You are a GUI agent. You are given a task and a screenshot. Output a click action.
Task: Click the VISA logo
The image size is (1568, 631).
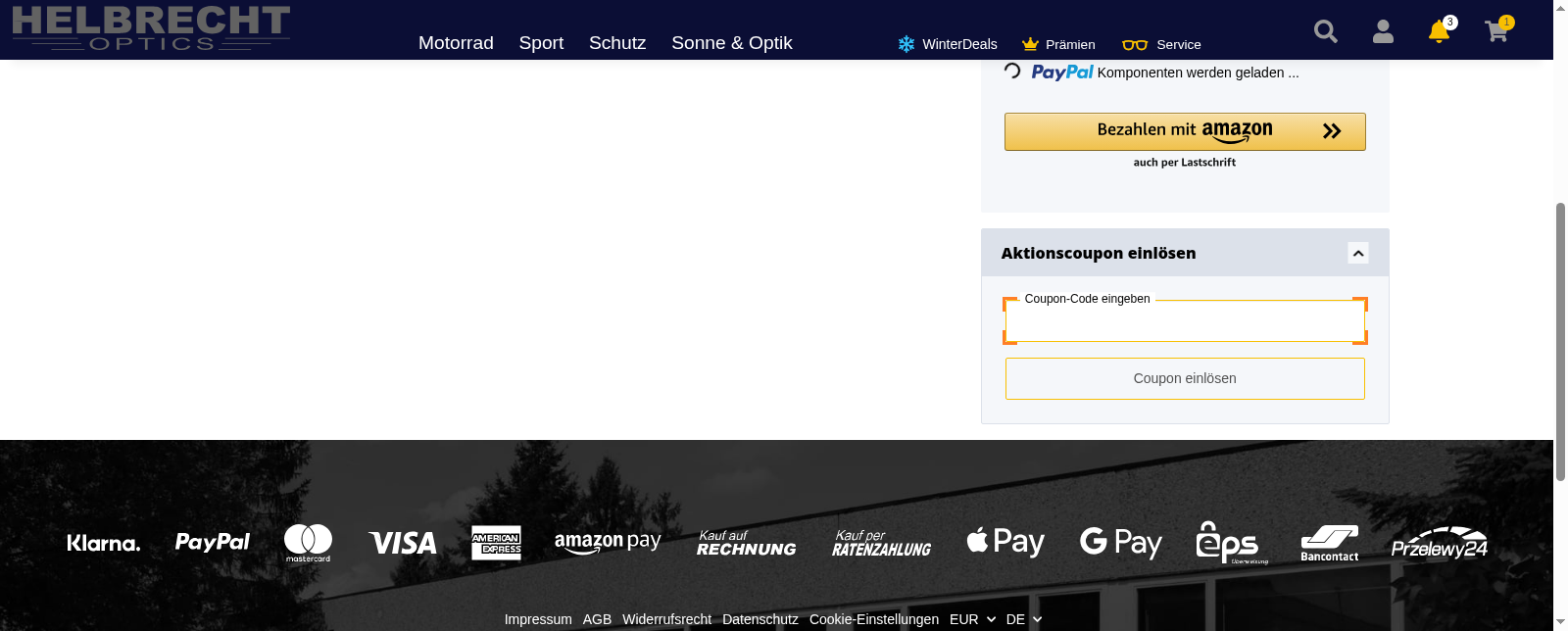(x=403, y=543)
